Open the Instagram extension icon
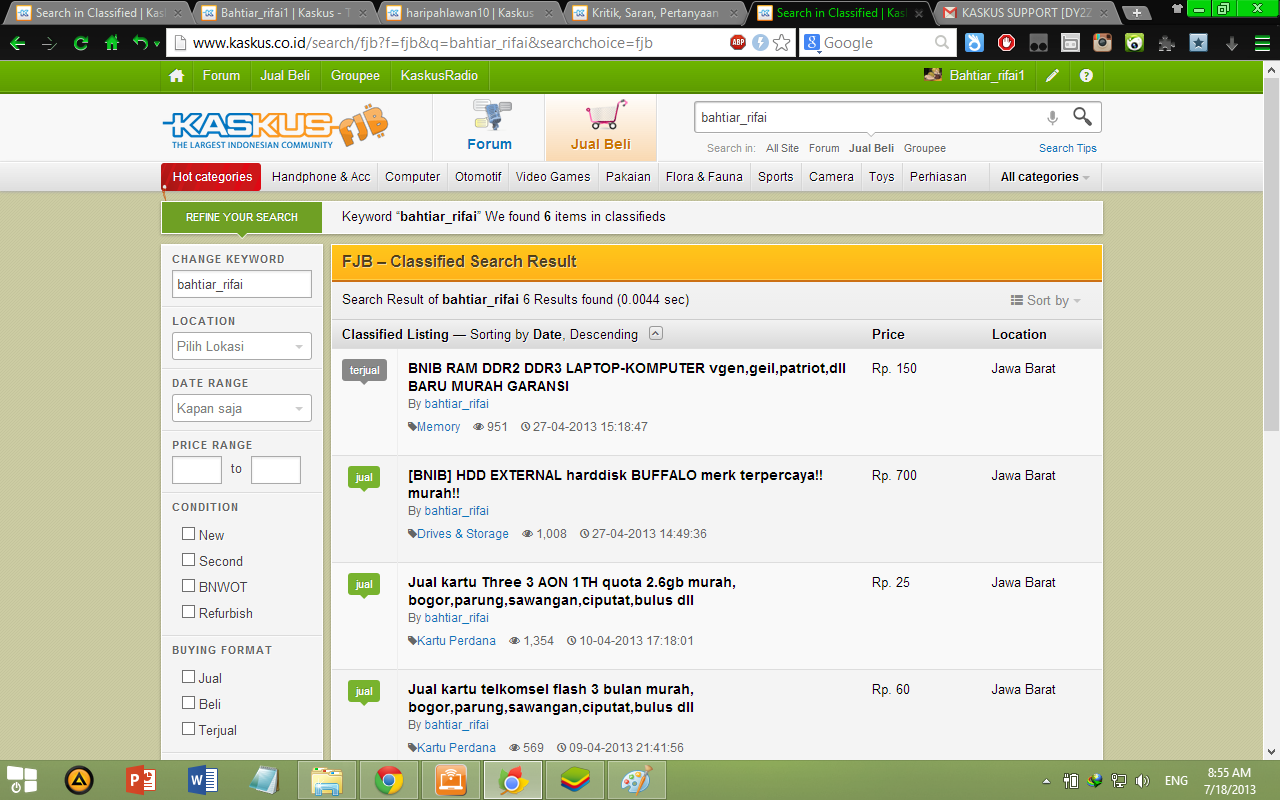Viewport: 1280px width, 800px height. tap(1102, 43)
